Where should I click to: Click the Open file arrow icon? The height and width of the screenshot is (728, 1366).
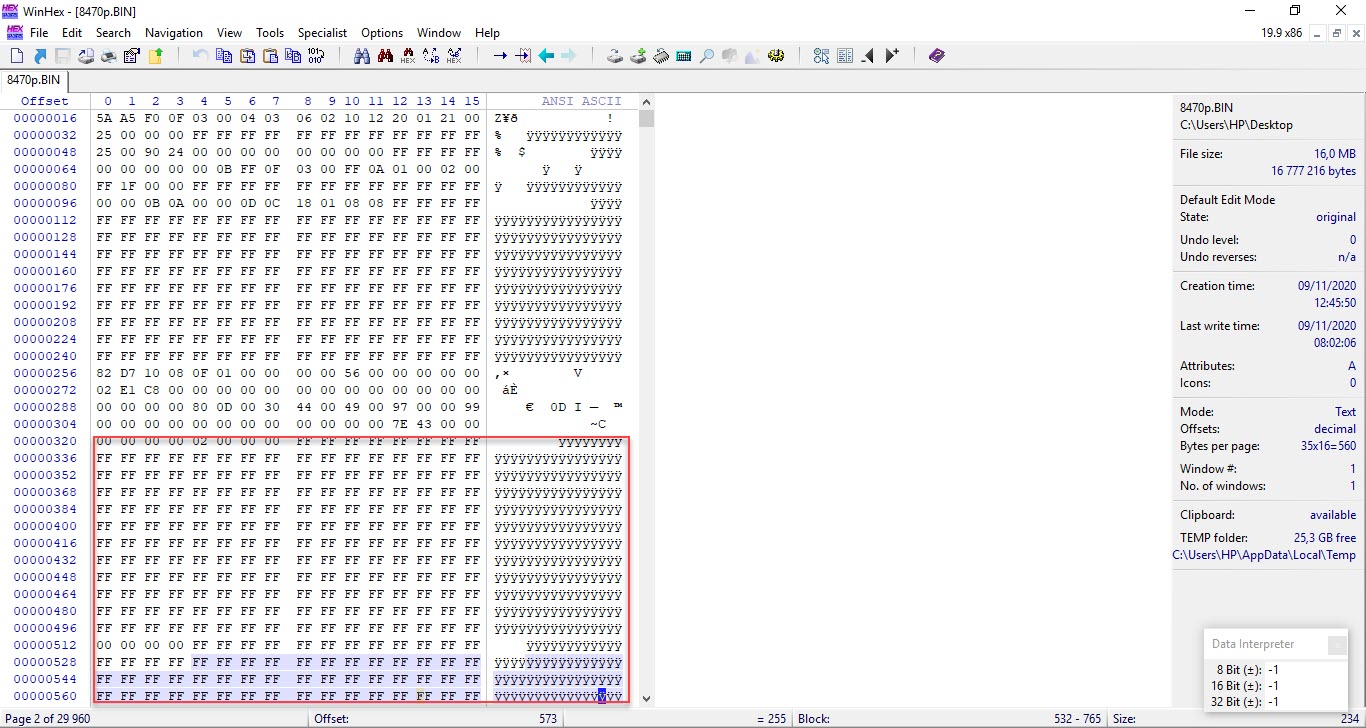40,56
